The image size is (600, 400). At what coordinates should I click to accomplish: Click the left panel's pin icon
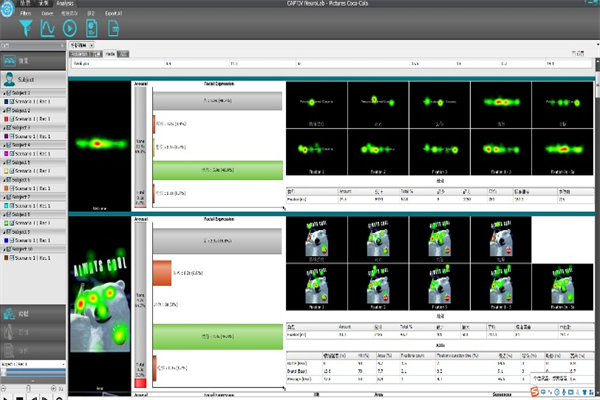[x=62, y=46]
